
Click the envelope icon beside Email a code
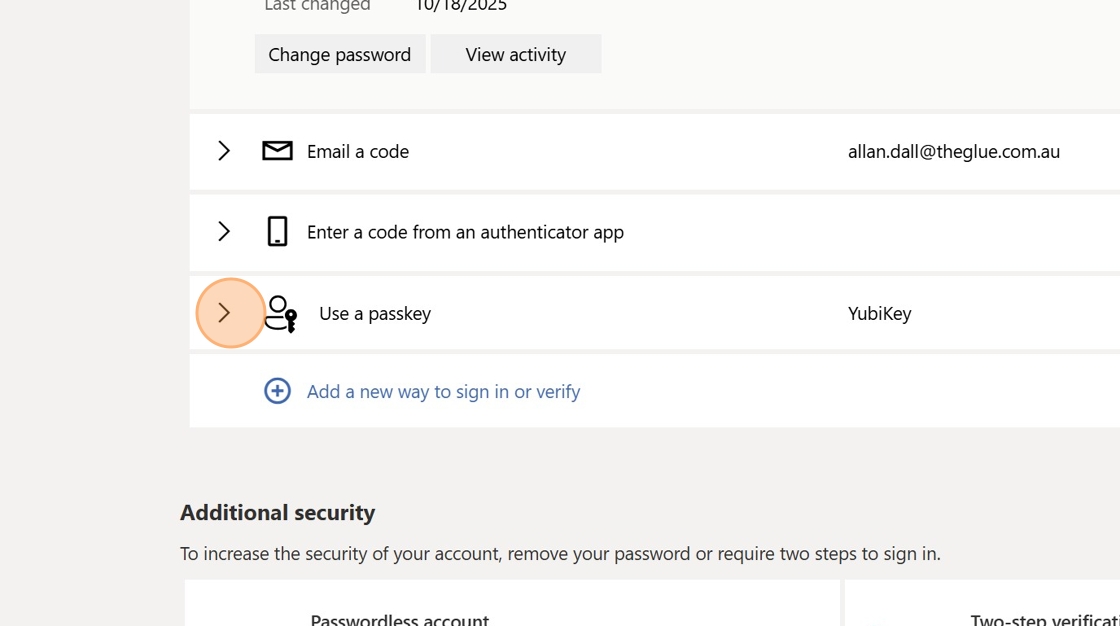(277, 151)
